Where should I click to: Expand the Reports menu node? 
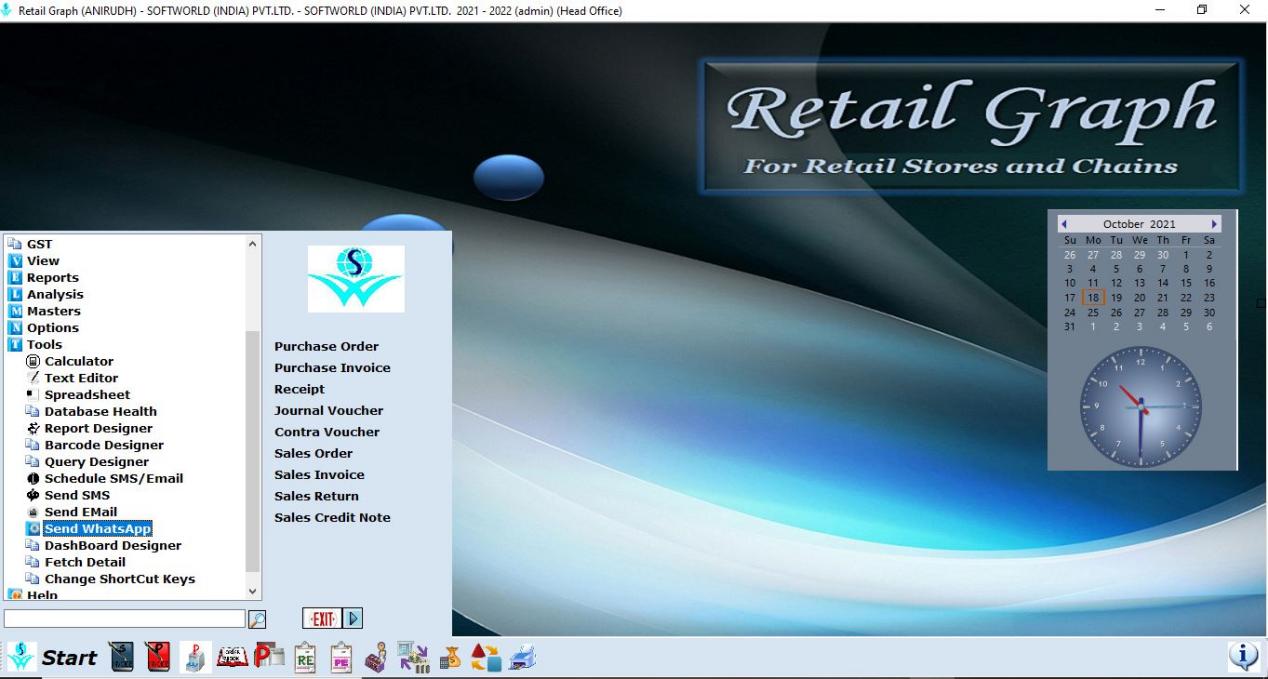[x=15, y=277]
